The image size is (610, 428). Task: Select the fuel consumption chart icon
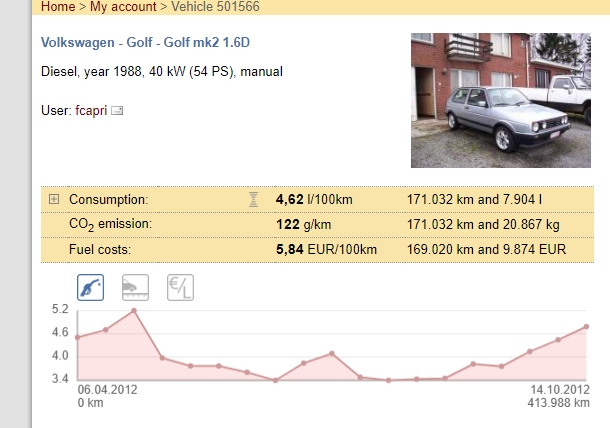point(90,288)
